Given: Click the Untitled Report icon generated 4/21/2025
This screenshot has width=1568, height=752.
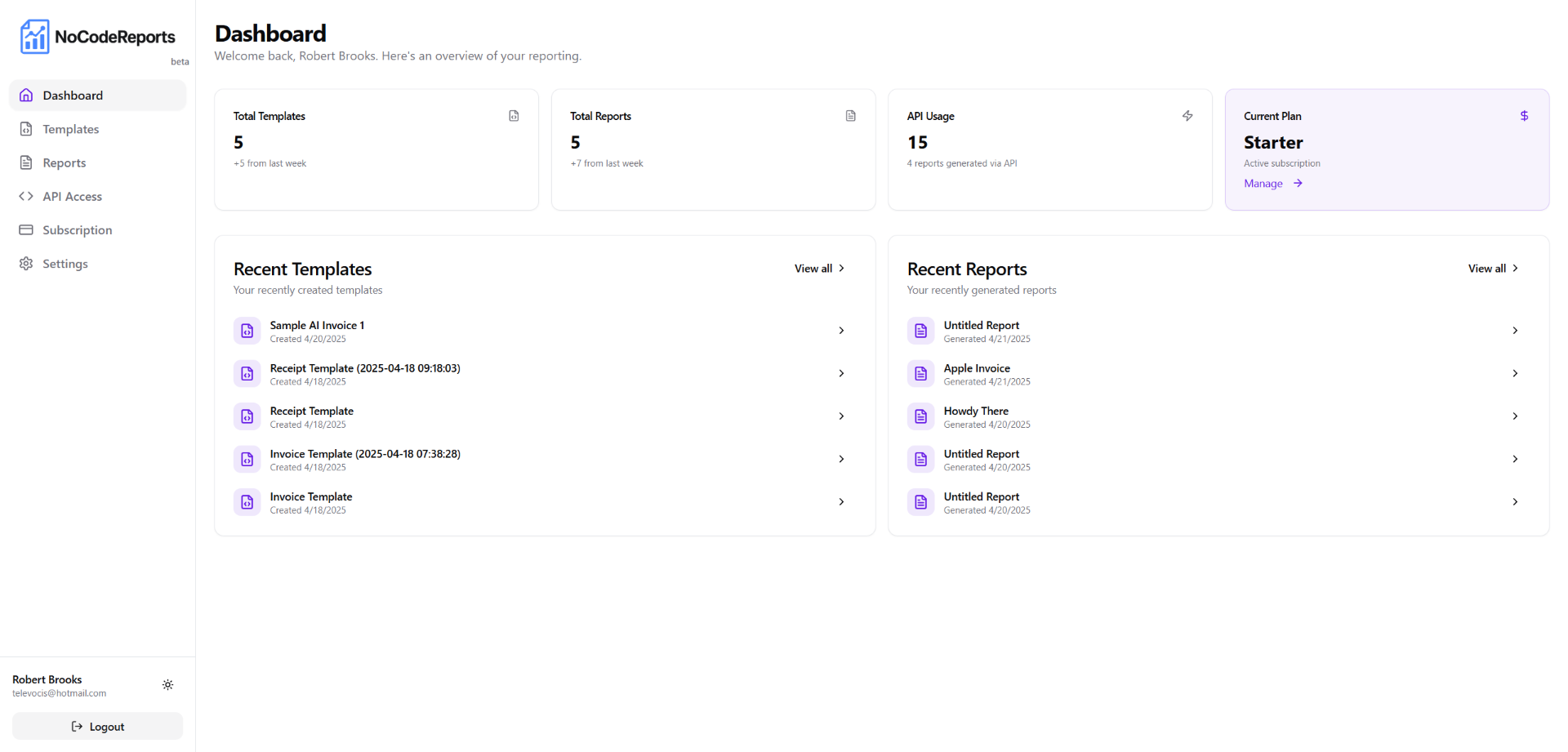Looking at the screenshot, I should tap(921, 331).
